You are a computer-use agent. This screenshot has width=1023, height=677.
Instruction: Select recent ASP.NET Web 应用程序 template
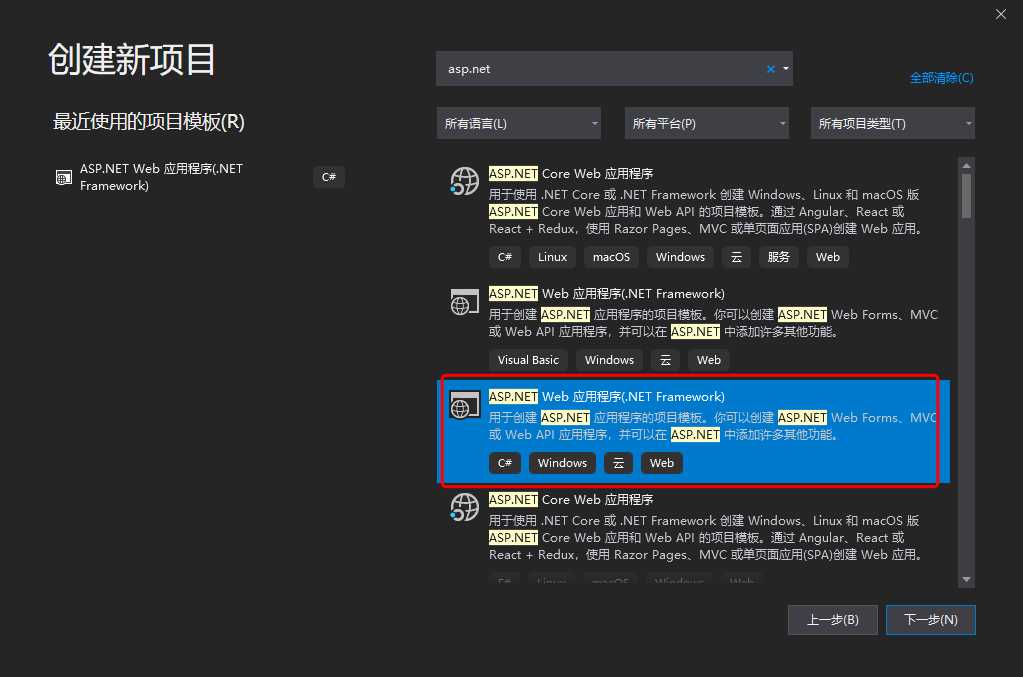click(162, 177)
